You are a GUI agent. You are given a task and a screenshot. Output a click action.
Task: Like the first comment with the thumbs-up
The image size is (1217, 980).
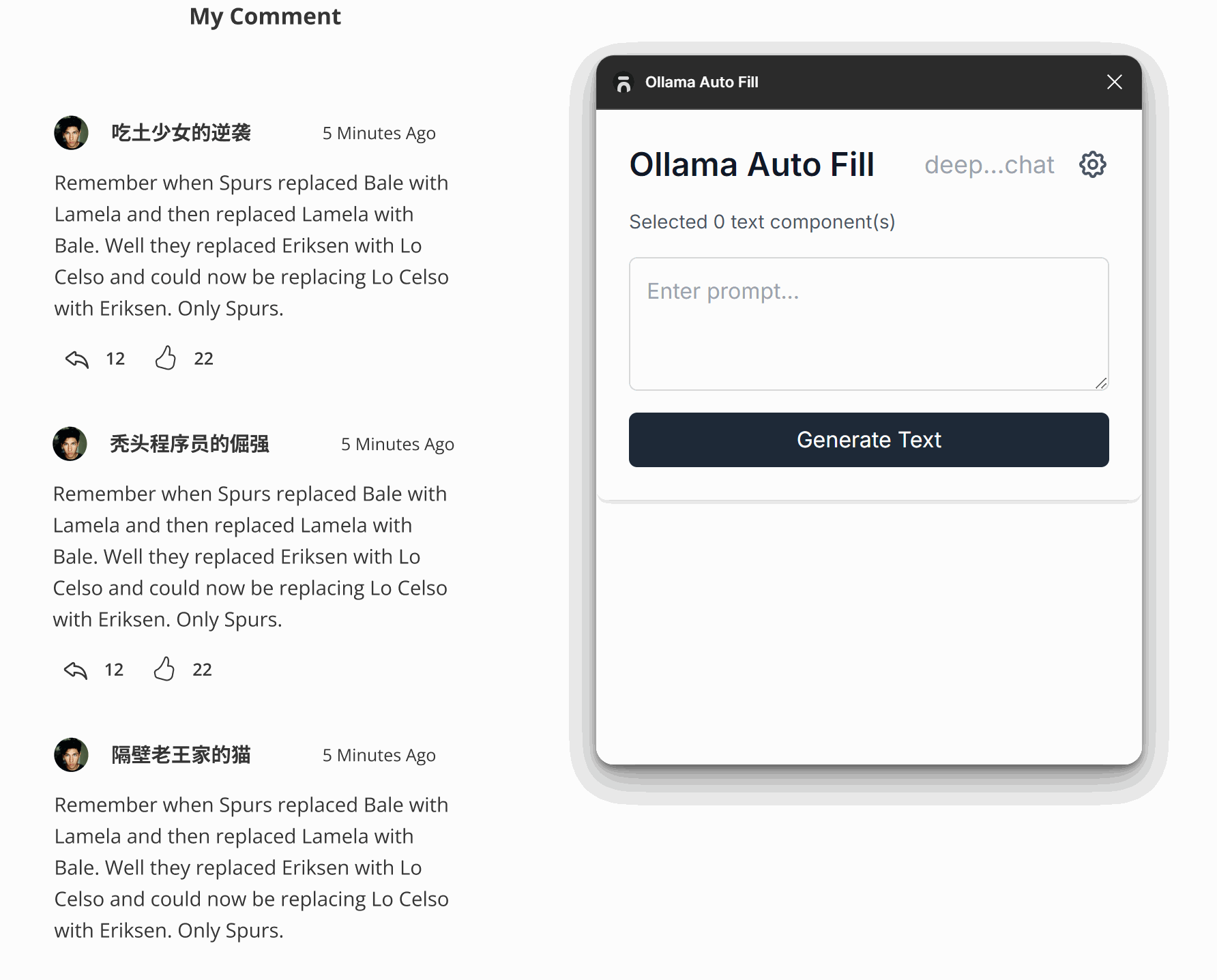coord(165,358)
